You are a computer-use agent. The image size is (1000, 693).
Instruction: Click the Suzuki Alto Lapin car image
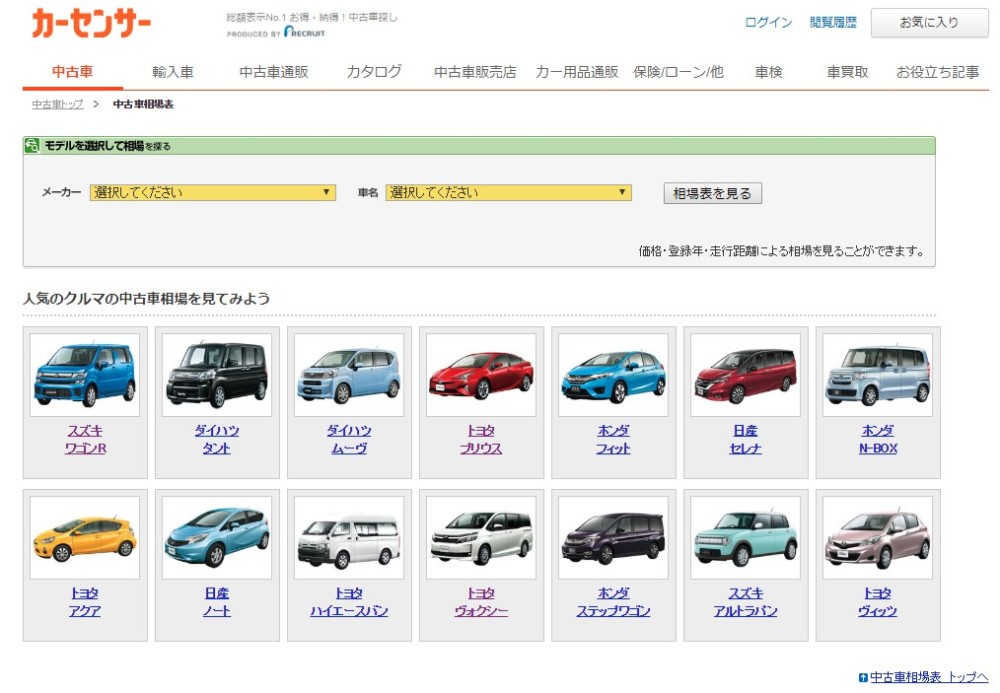pos(745,537)
